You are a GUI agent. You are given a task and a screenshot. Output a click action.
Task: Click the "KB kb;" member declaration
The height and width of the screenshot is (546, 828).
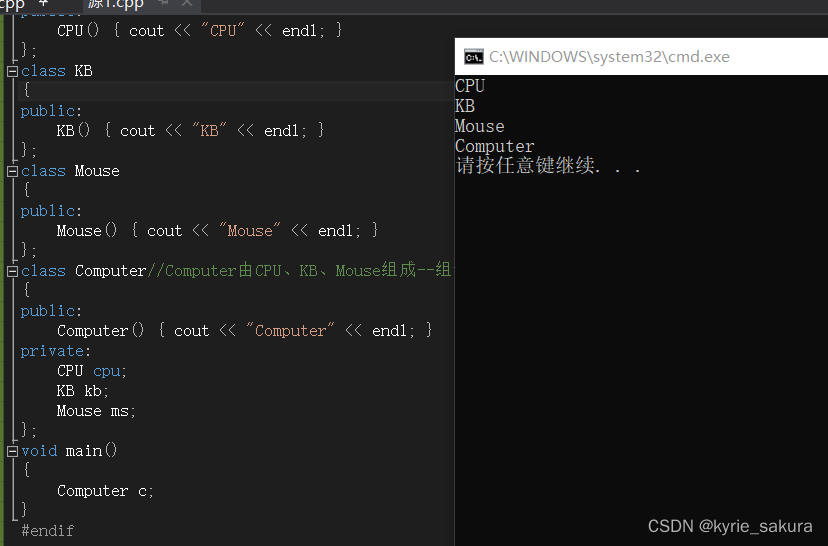(x=83, y=391)
